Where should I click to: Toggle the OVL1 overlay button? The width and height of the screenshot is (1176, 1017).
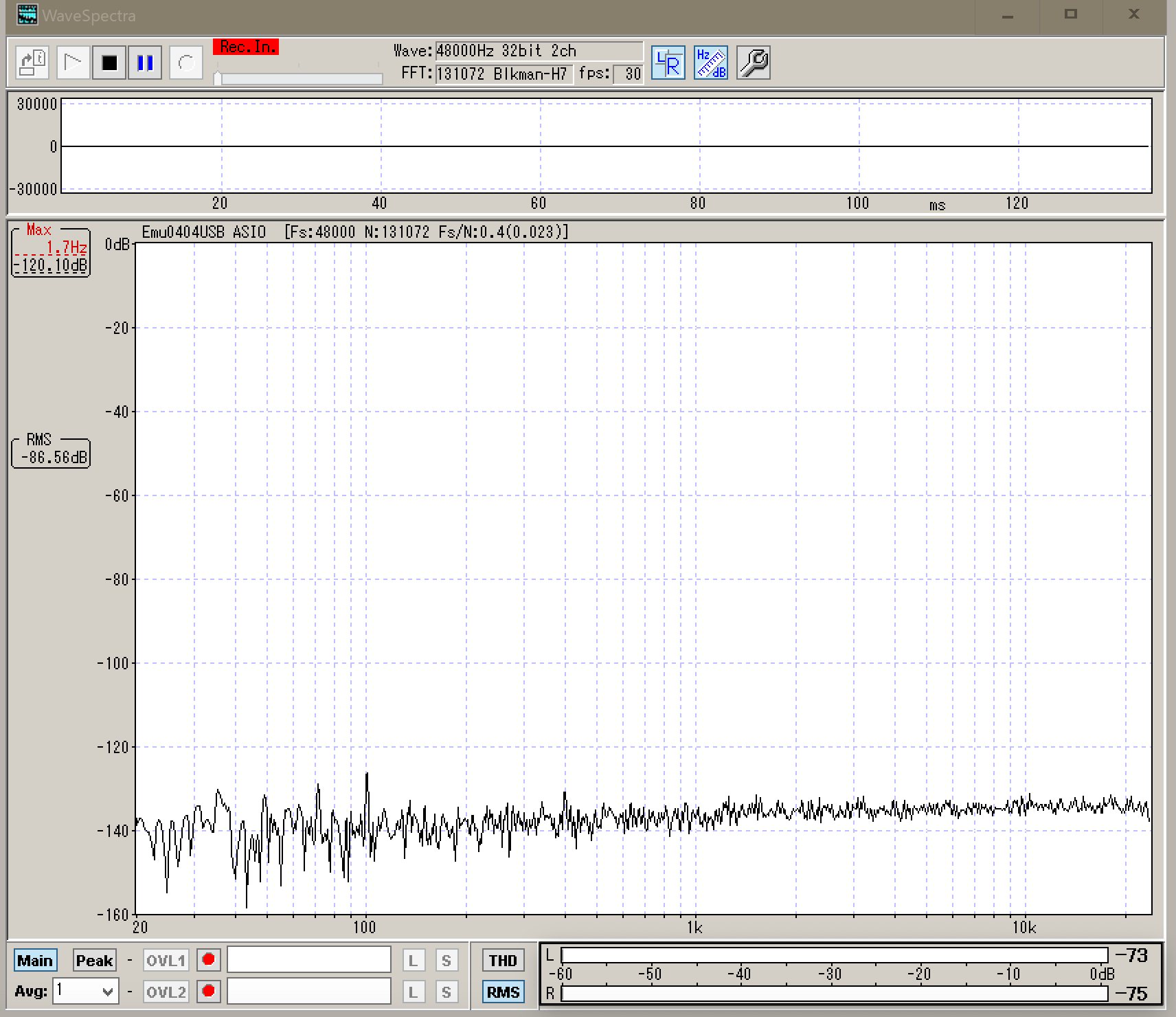(166, 960)
